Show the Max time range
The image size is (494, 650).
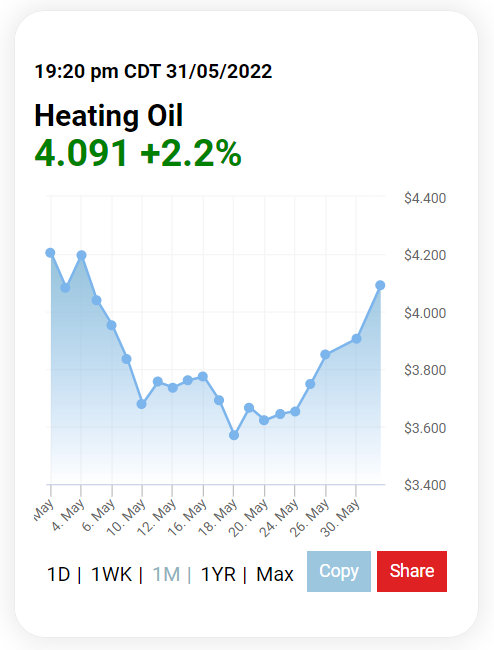tap(275, 574)
